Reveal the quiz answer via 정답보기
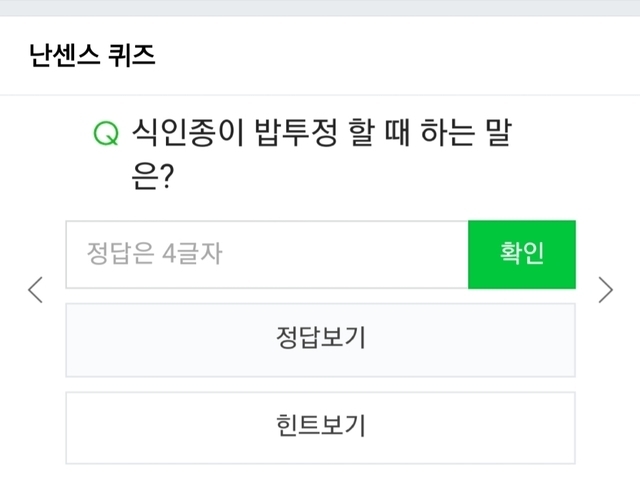The image size is (640, 486). pos(320,339)
